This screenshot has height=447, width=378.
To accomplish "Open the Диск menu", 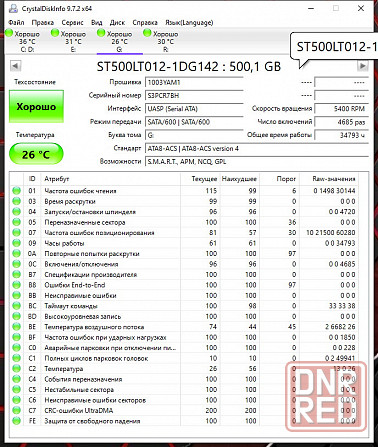I will 117,22.
